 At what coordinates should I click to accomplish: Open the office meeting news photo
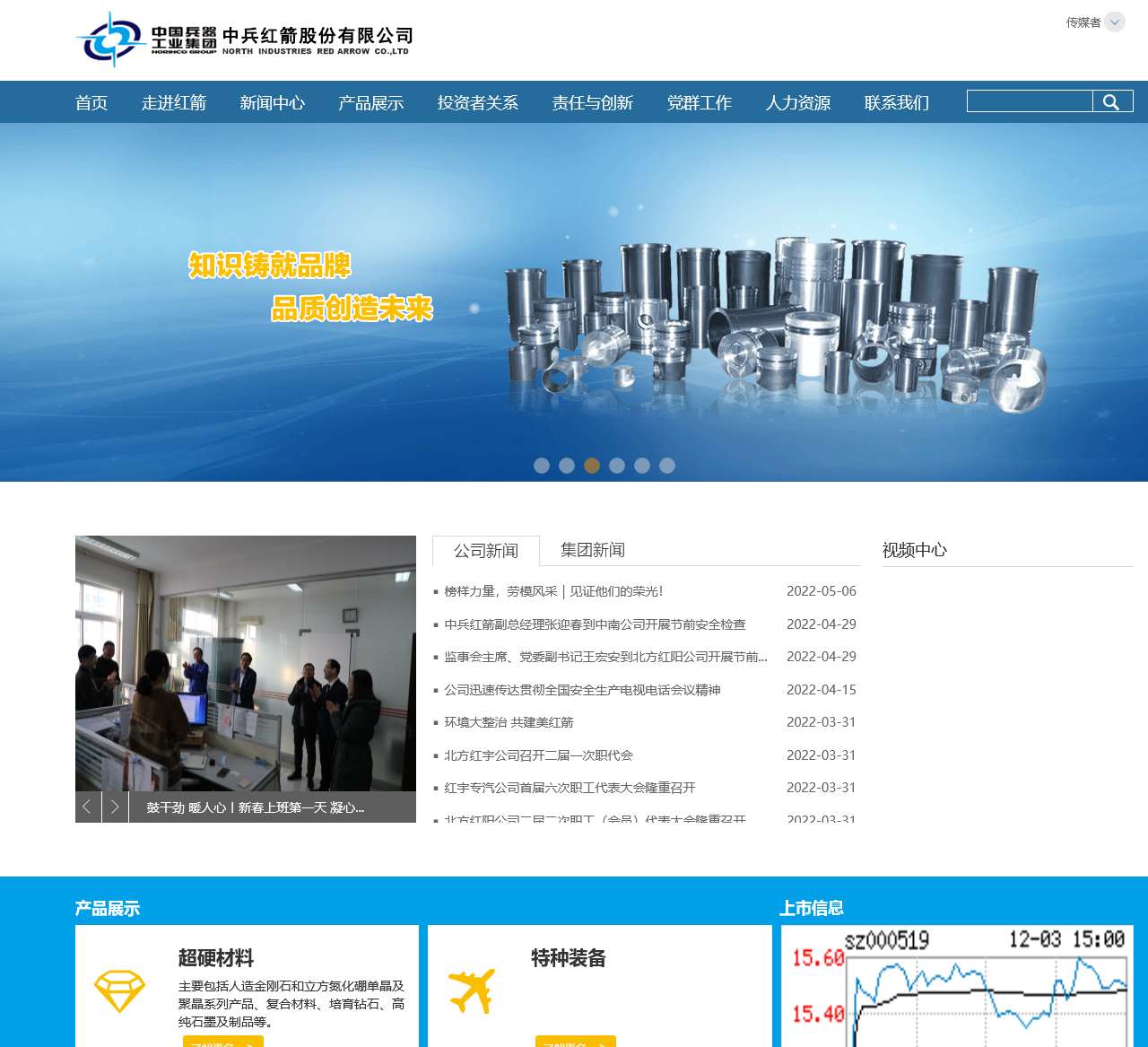(x=246, y=664)
